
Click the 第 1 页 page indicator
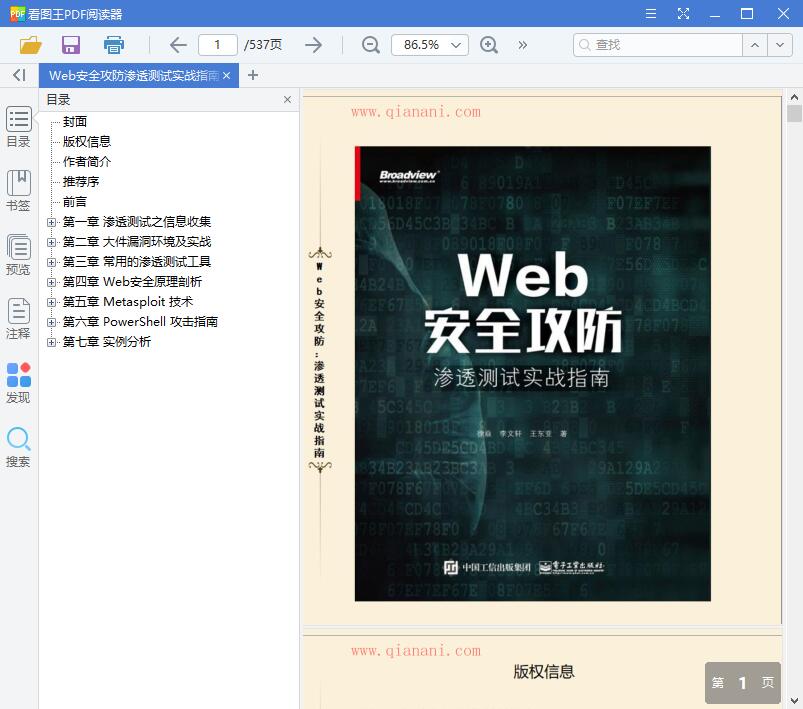(x=743, y=682)
